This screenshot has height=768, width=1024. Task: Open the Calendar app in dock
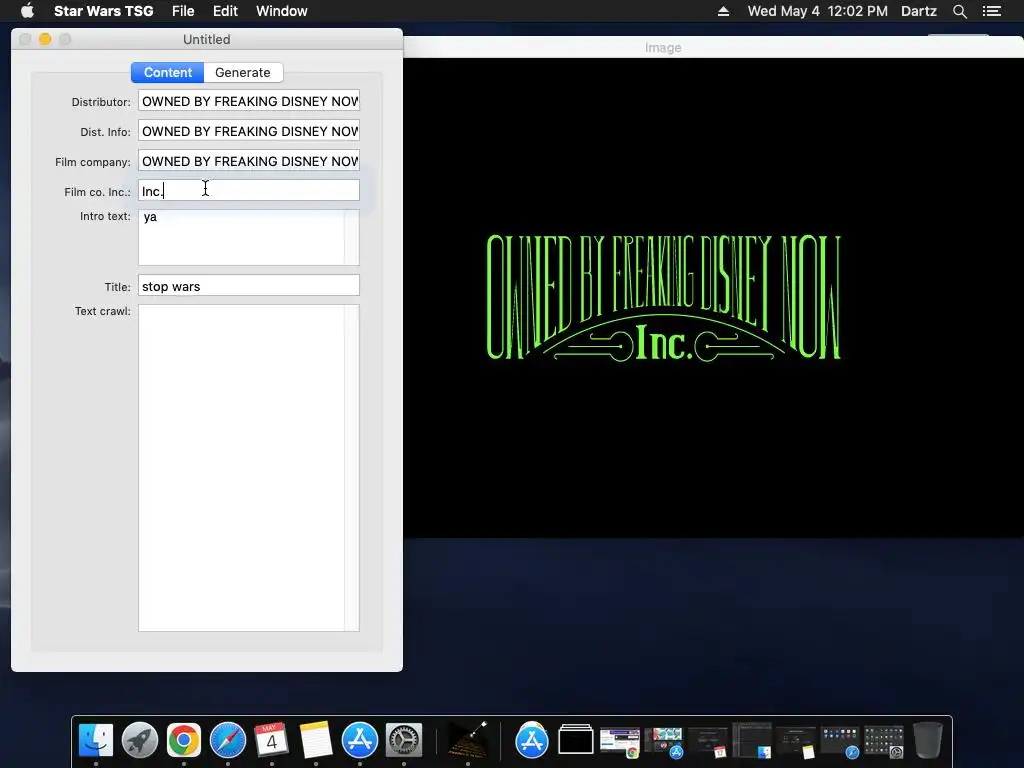pyautogui.click(x=272, y=741)
